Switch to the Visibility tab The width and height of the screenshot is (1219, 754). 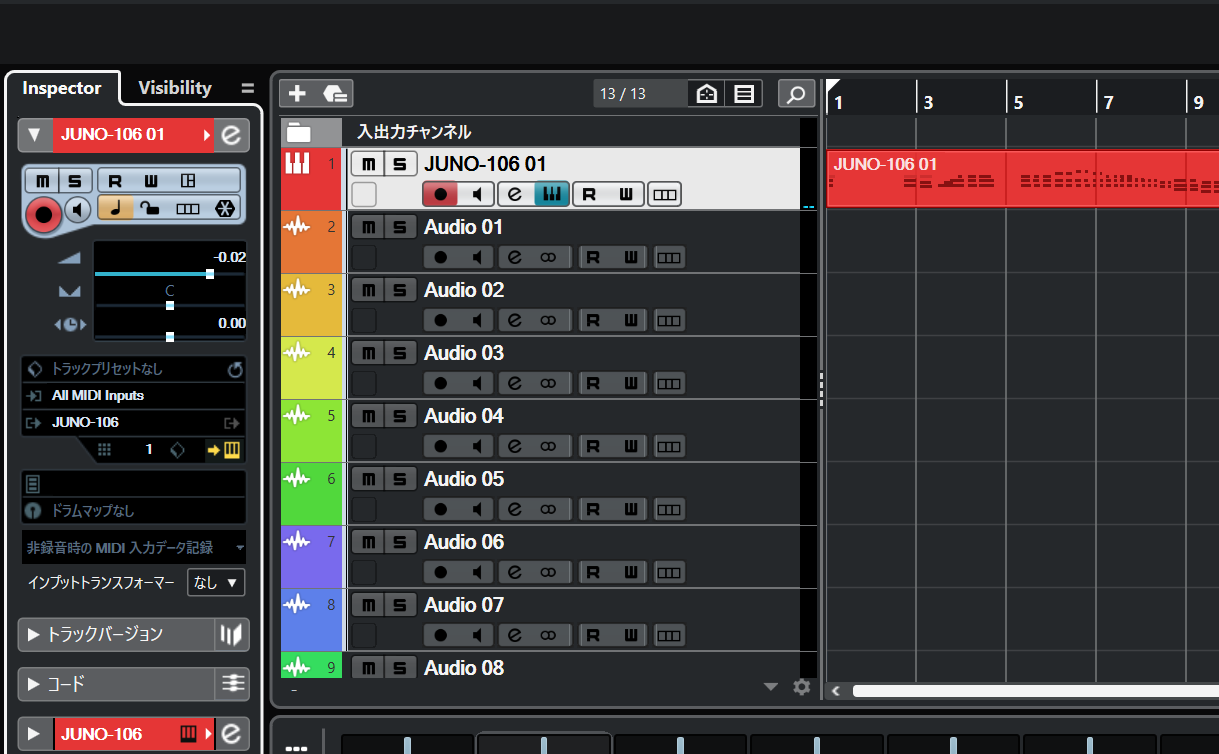pos(175,88)
